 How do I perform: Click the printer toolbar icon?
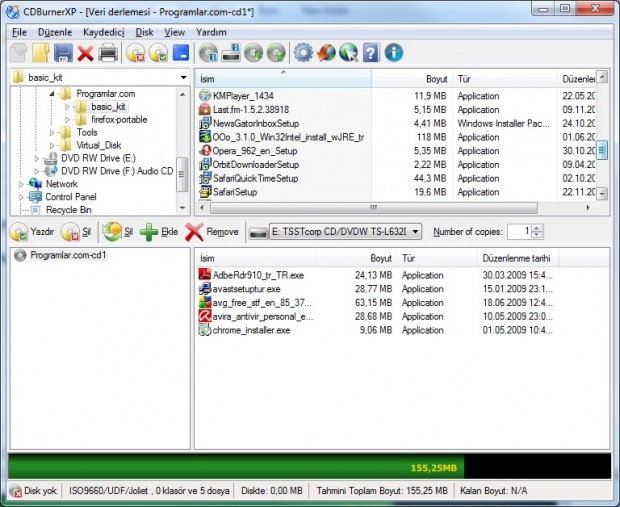click(108, 53)
